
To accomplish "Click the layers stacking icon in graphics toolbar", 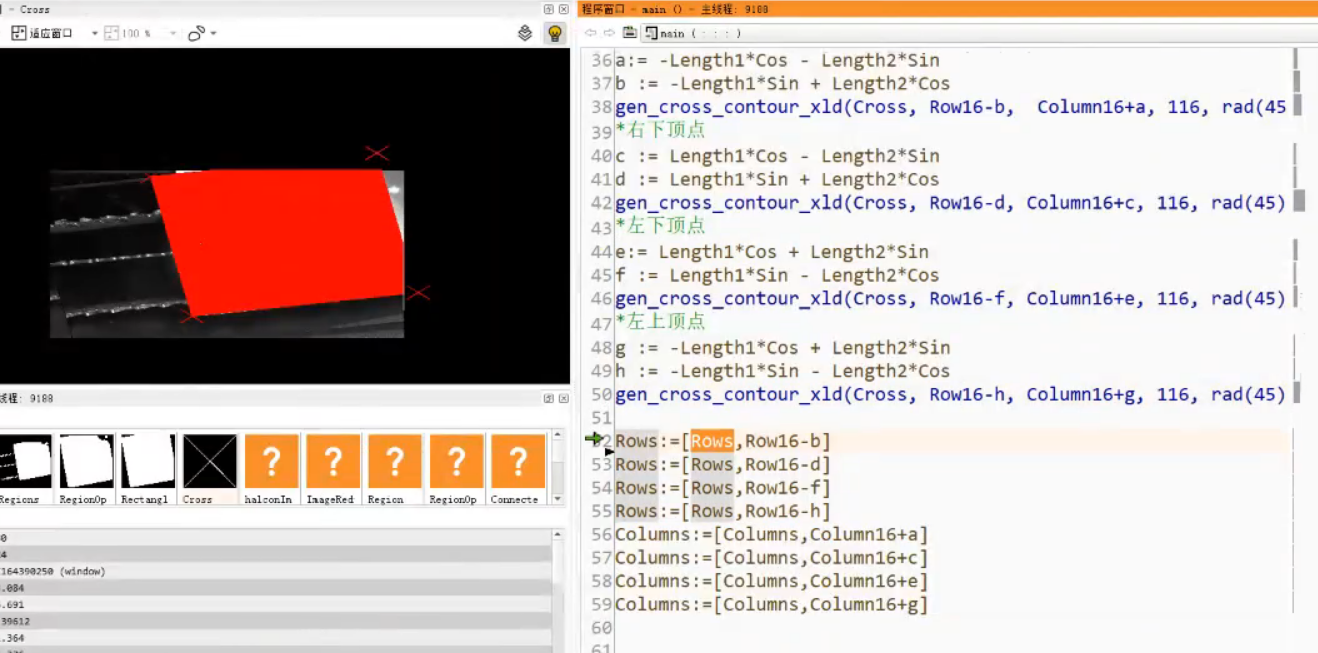I will 525,32.
